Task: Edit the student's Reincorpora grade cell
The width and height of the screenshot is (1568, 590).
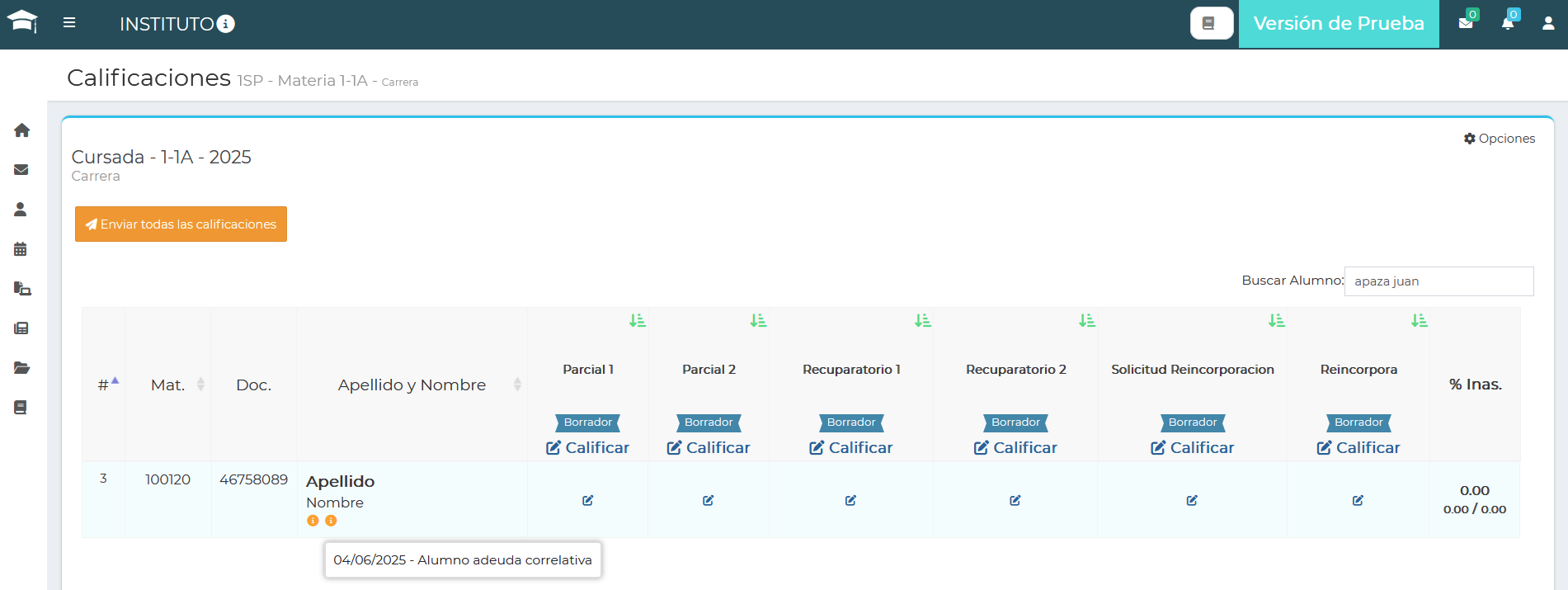Action: point(1358,500)
